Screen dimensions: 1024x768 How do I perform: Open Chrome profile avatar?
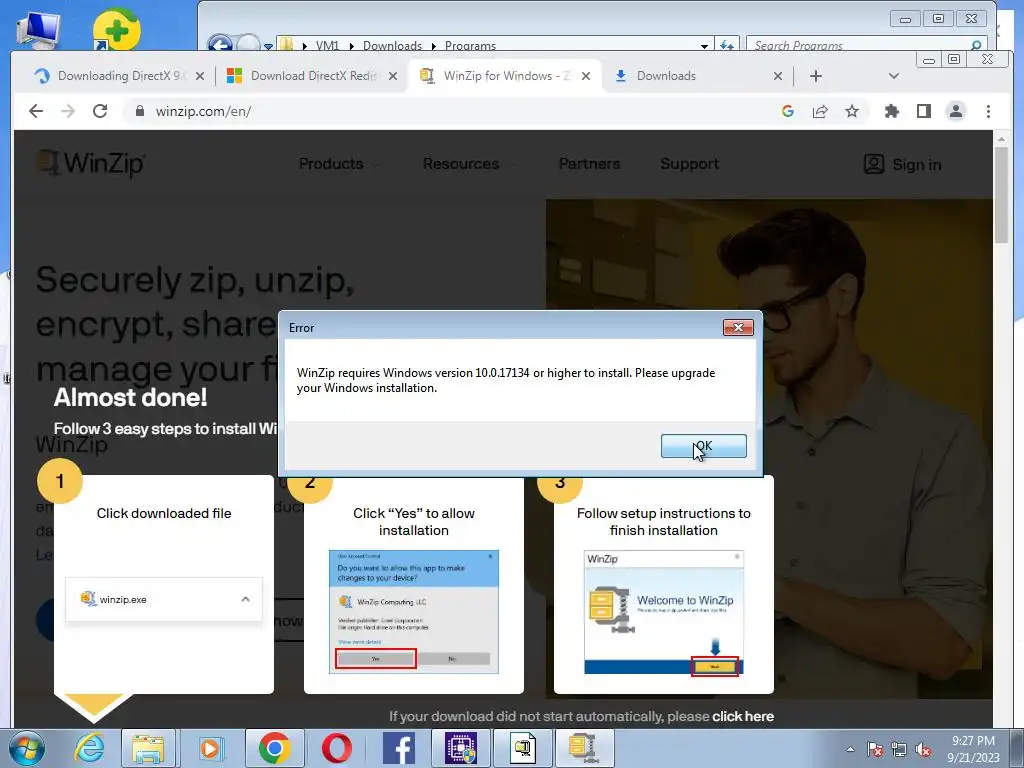[x=955, y=111]
